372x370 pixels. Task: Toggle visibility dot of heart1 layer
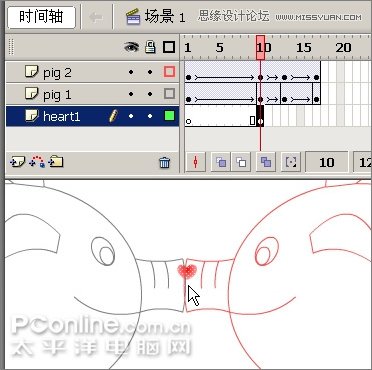coord(131,116)
